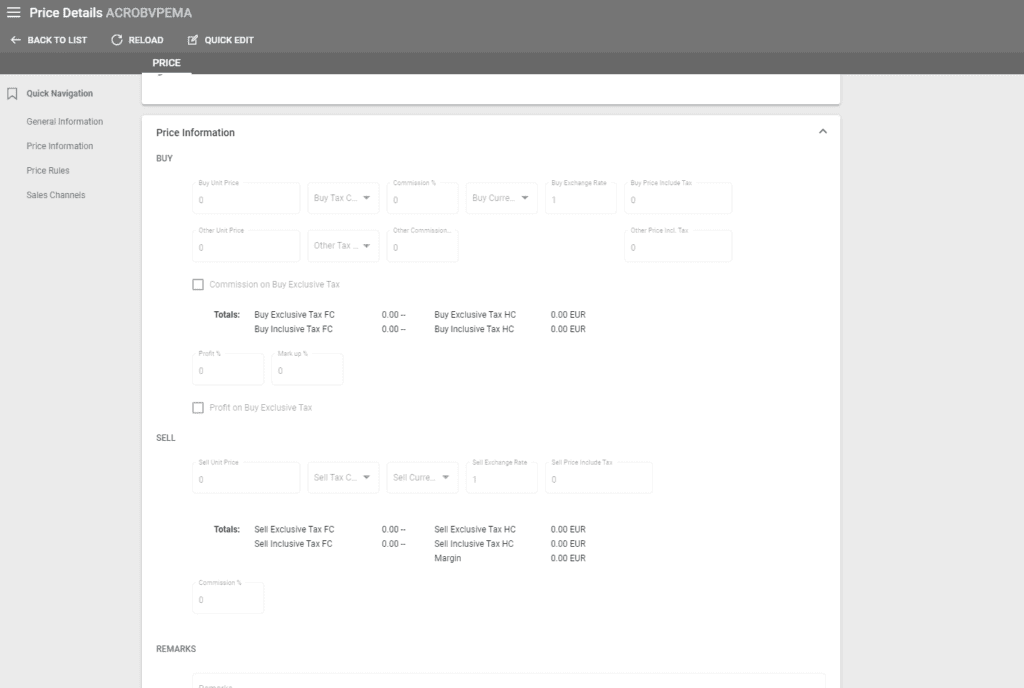
Task: Open the Sell Tax Code dropdown
Action: pos(344,478)
